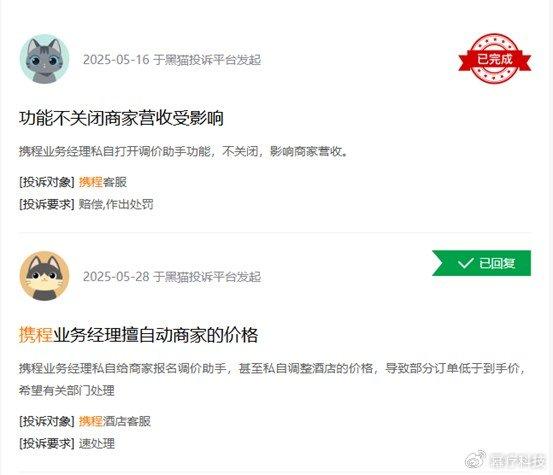
Task: Click the watermark text beside the Weibo logo
Action: coord(517,461)
